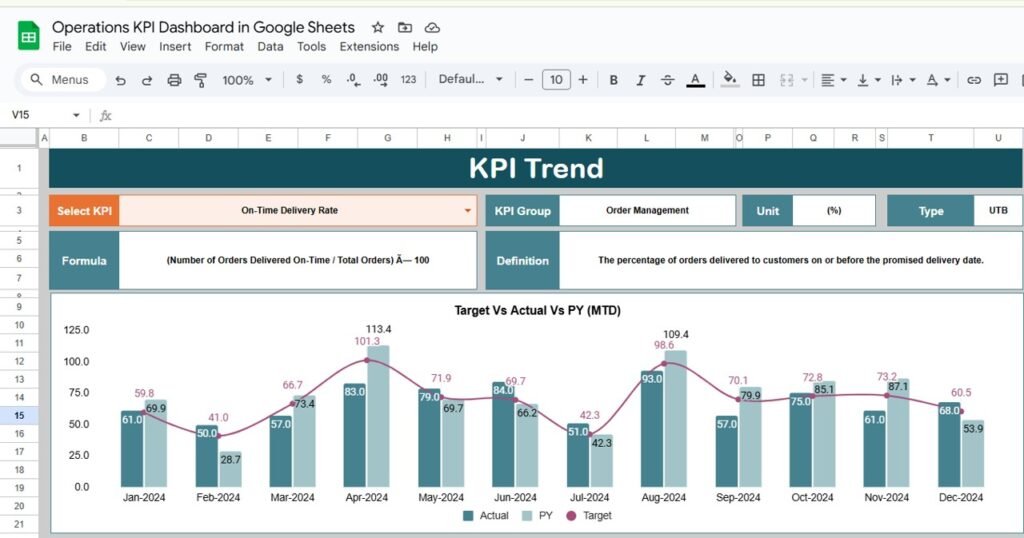Open the Select KPI dropdown
Image resolution: width=1024 pixels, height=538 pixels.
pos(468,210)
